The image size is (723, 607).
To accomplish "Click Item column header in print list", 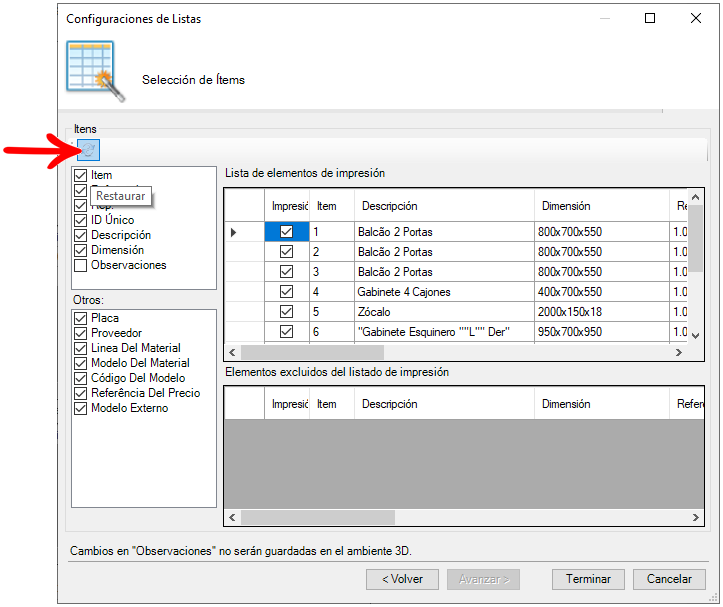I will coord(332,206).
